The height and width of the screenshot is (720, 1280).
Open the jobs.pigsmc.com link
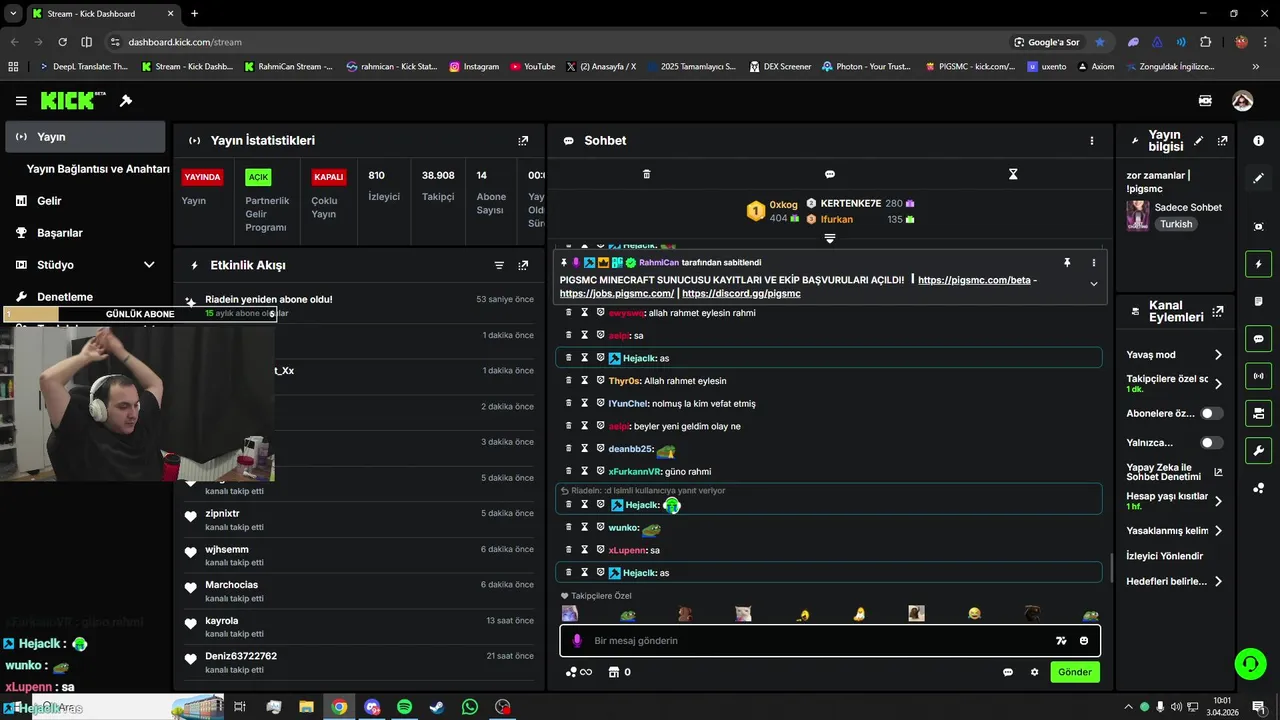click(x=616, y=294)
